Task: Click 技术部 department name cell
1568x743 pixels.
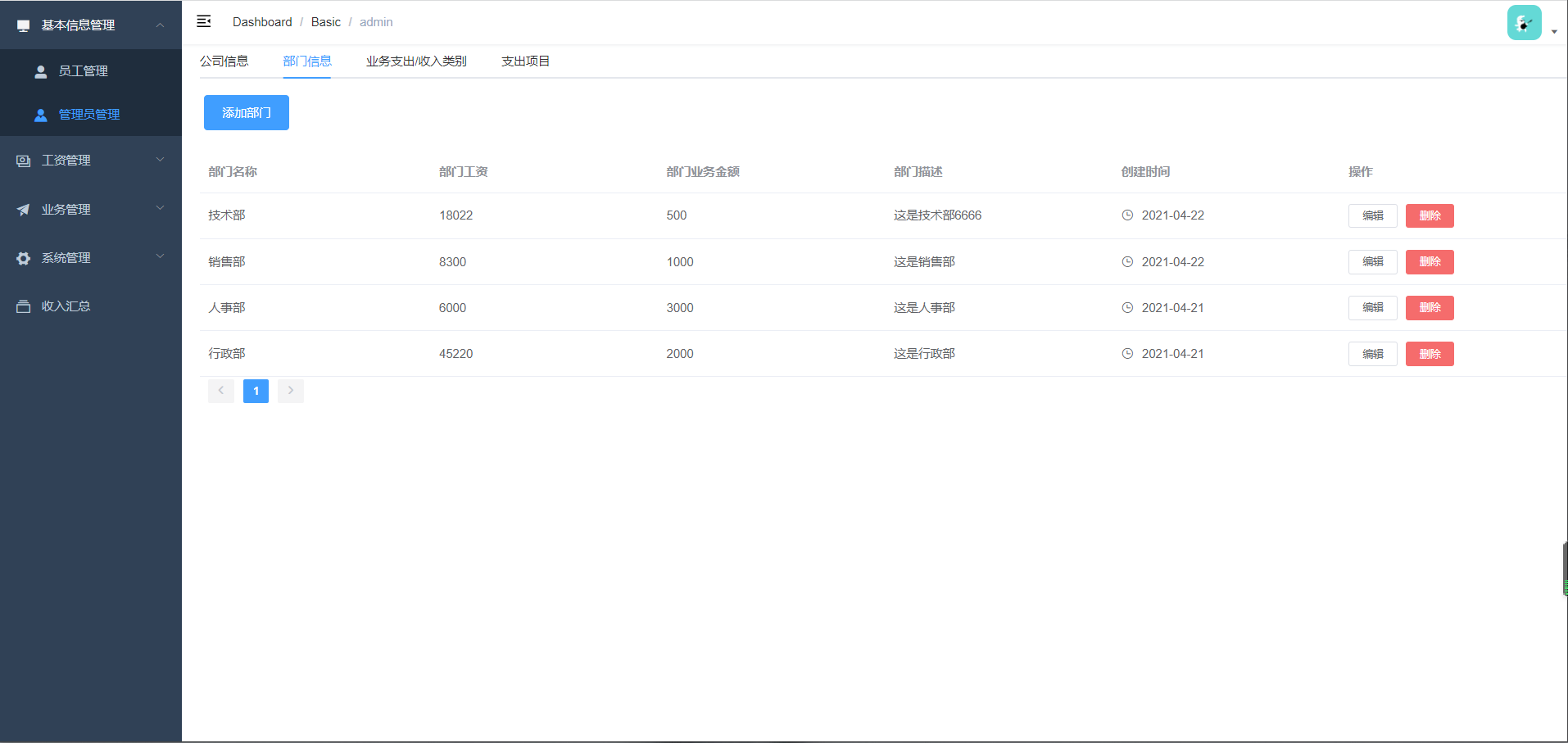Action: point(227,215)
